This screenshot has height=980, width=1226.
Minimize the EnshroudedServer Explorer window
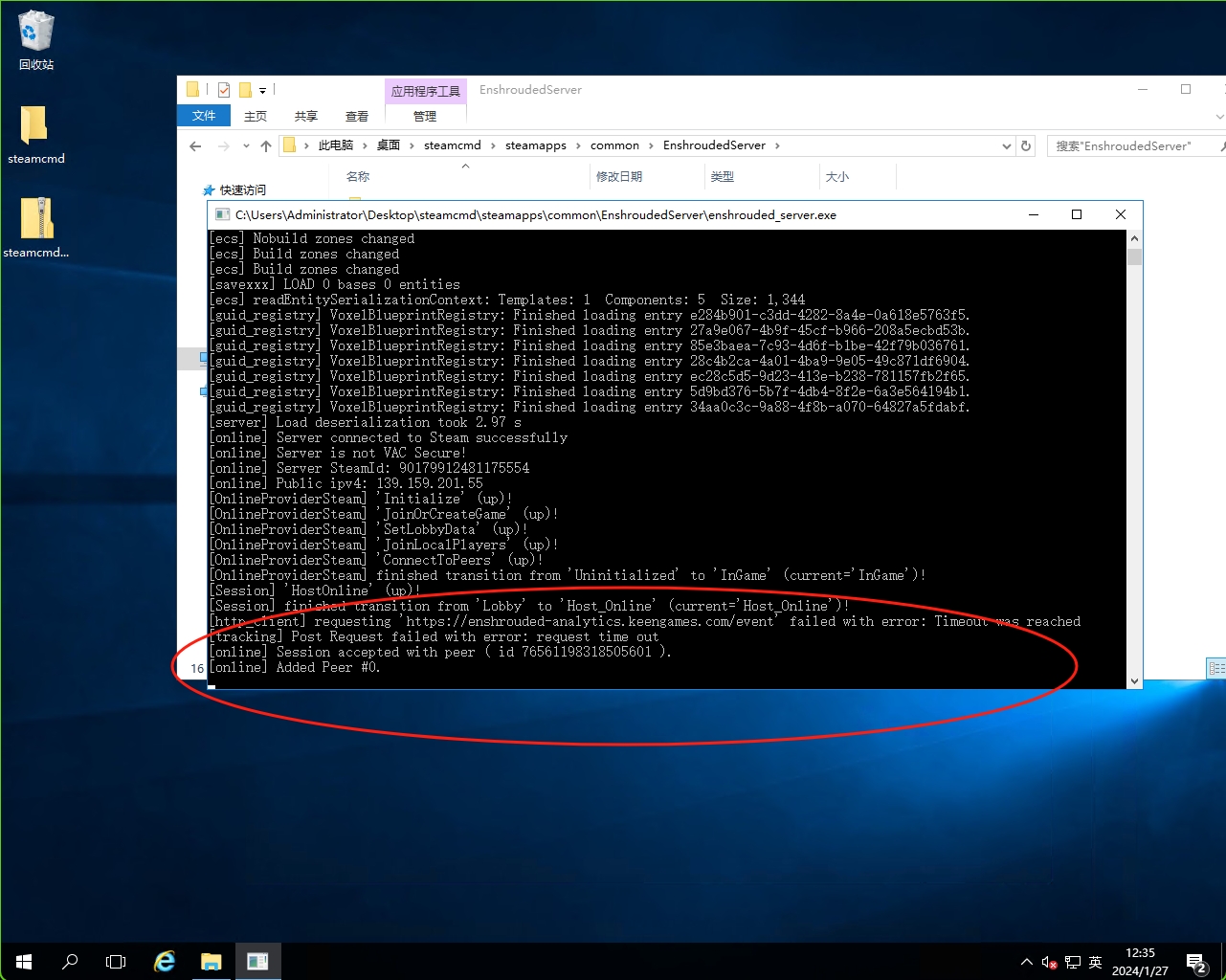(x=1143, y=90)
